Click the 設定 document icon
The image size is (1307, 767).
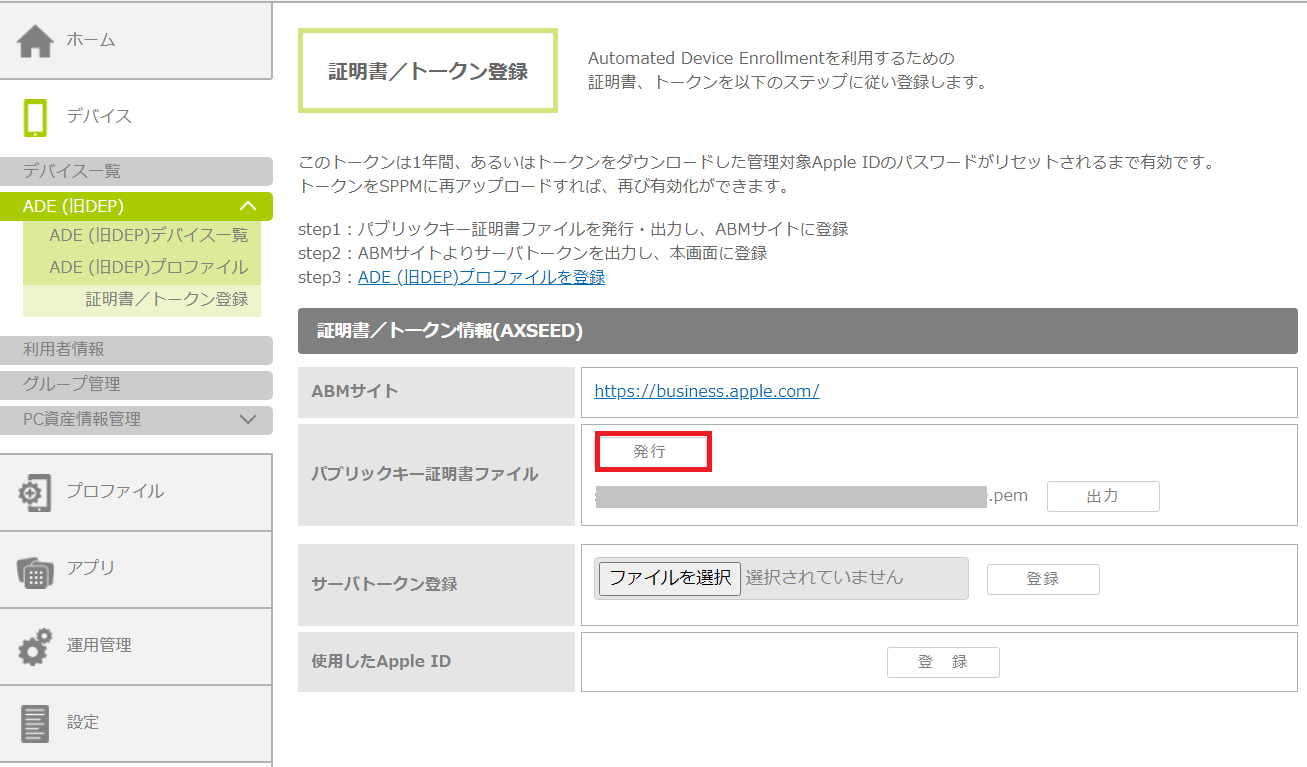point(35,723)
